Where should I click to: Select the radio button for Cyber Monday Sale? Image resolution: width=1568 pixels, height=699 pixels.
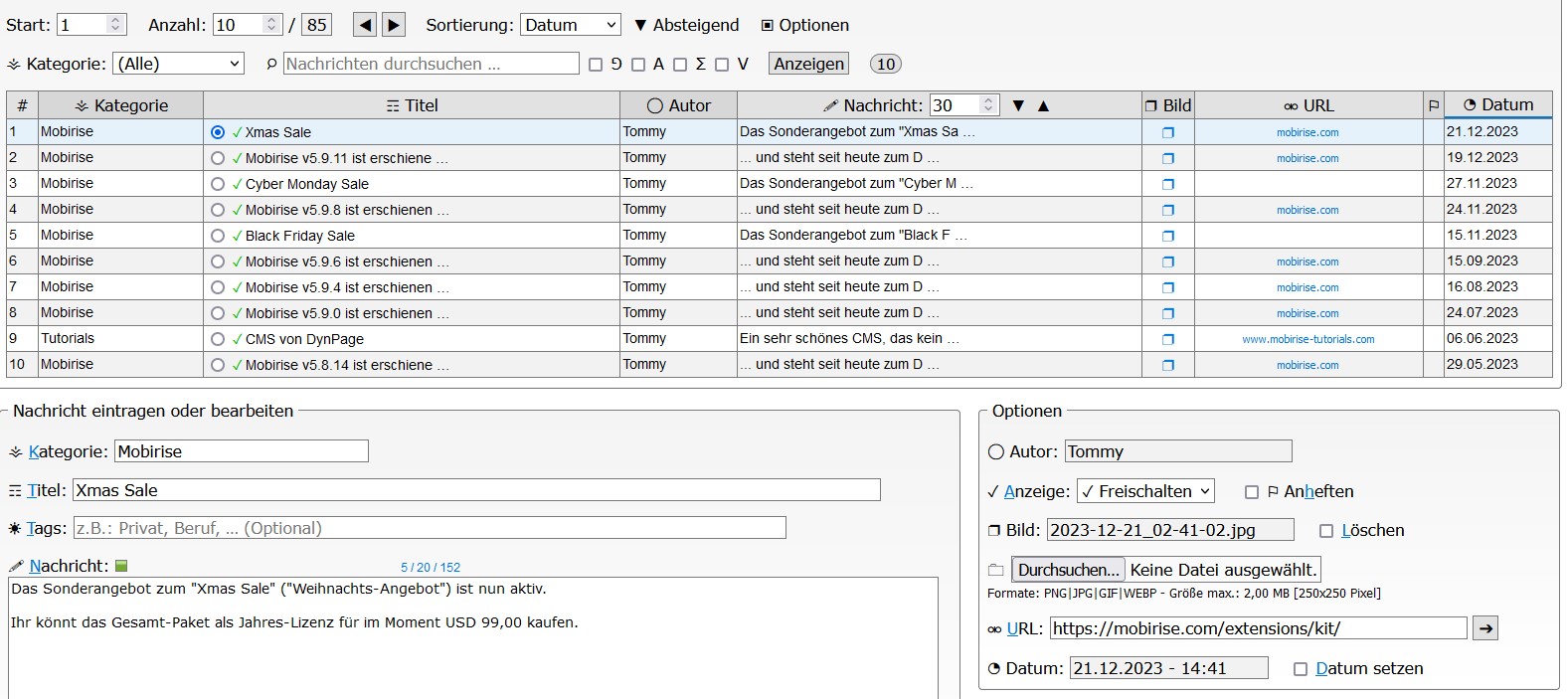point(218,184)
